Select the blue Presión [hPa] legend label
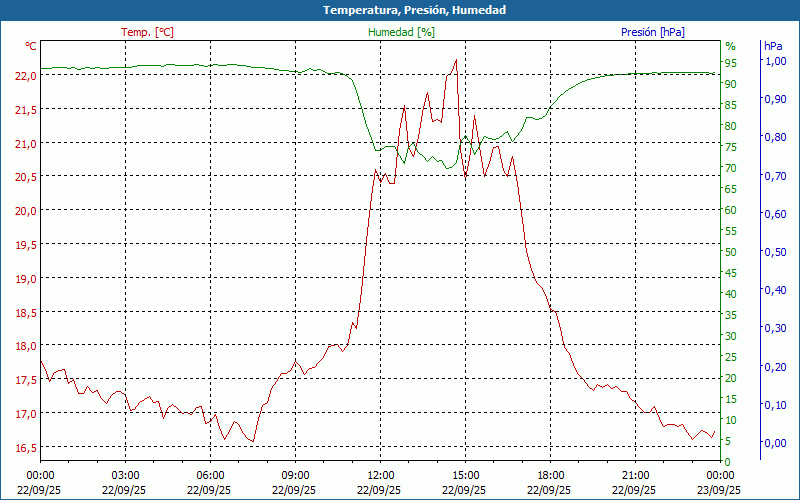The height and width of the screenshot is (500, 800). pos(653,32)
